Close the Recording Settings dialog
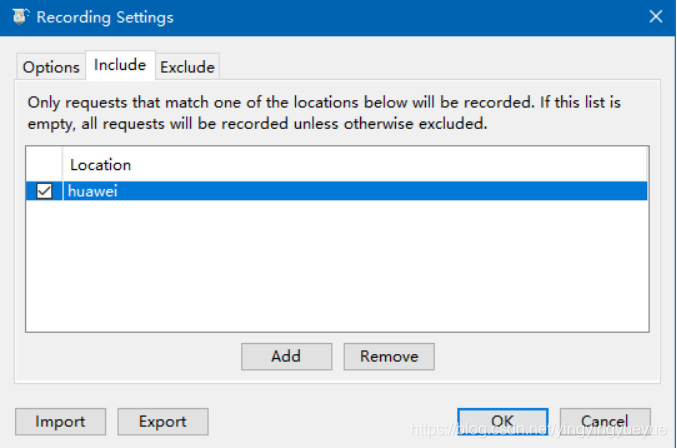The image size is (677, 448). pyautogui.click(x=655, y=17)
